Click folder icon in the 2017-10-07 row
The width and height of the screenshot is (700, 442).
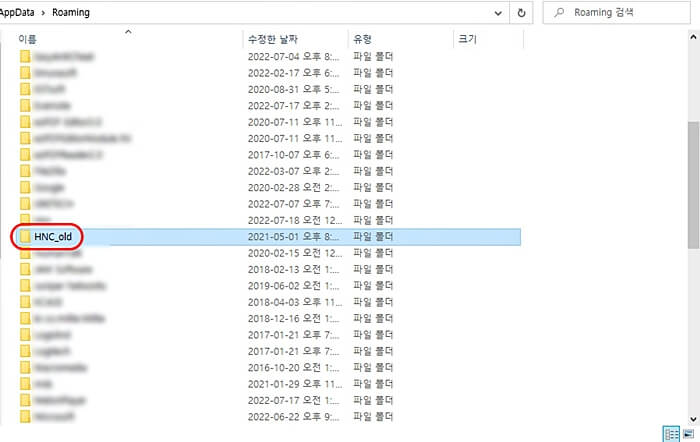(25, 155)
